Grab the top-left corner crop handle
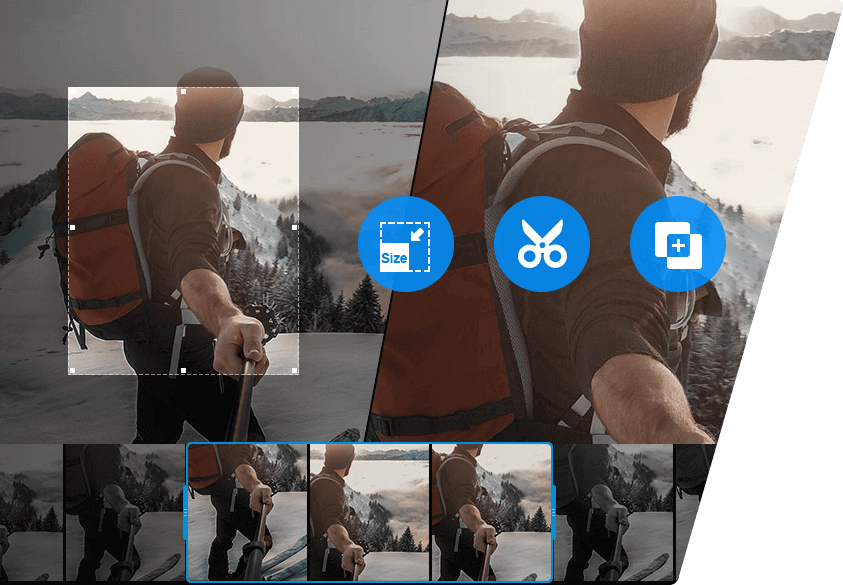843x585 pixels. pyautogui.click(x=72, y=91)
